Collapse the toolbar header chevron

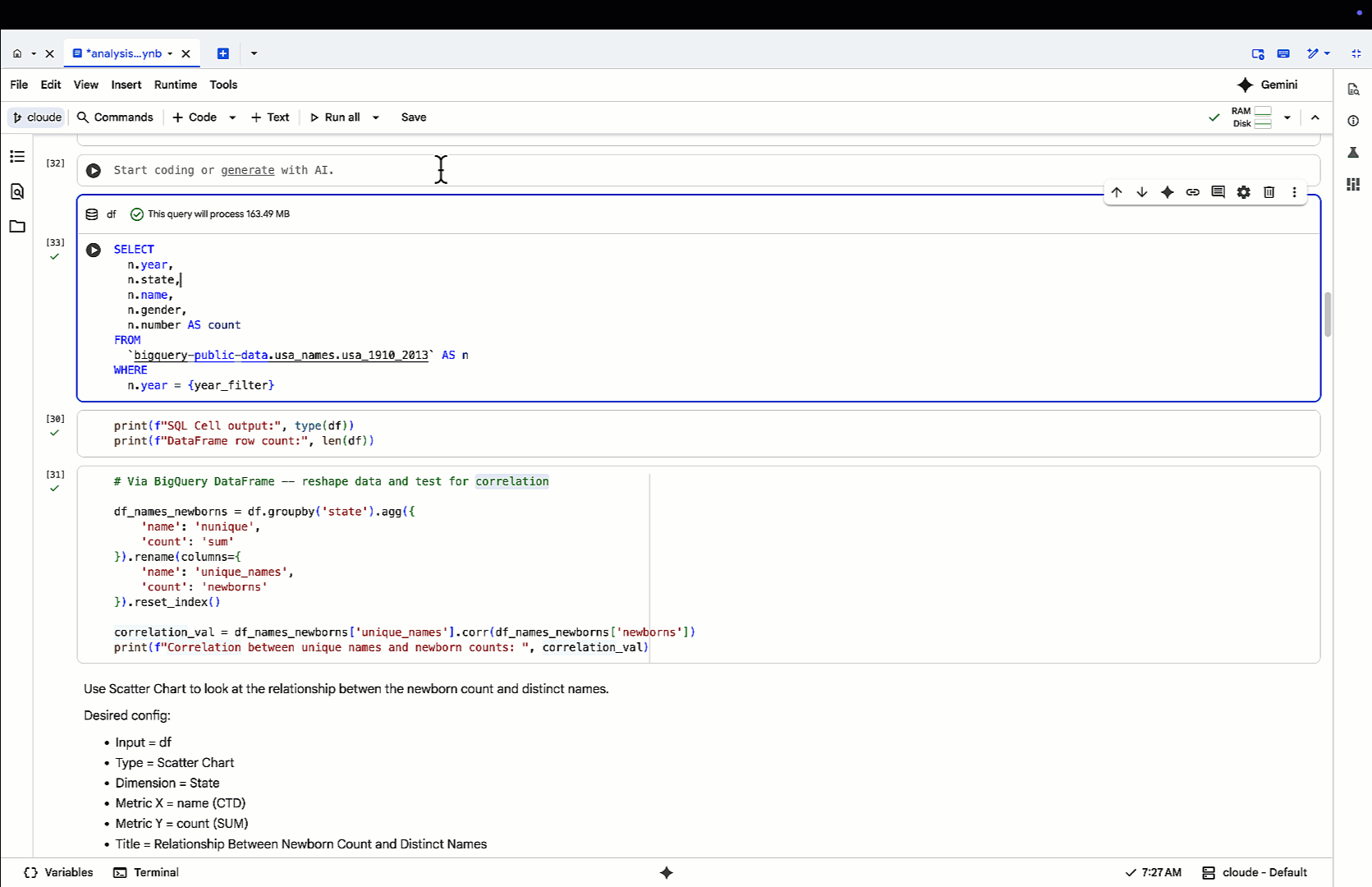coord(1315,117)
